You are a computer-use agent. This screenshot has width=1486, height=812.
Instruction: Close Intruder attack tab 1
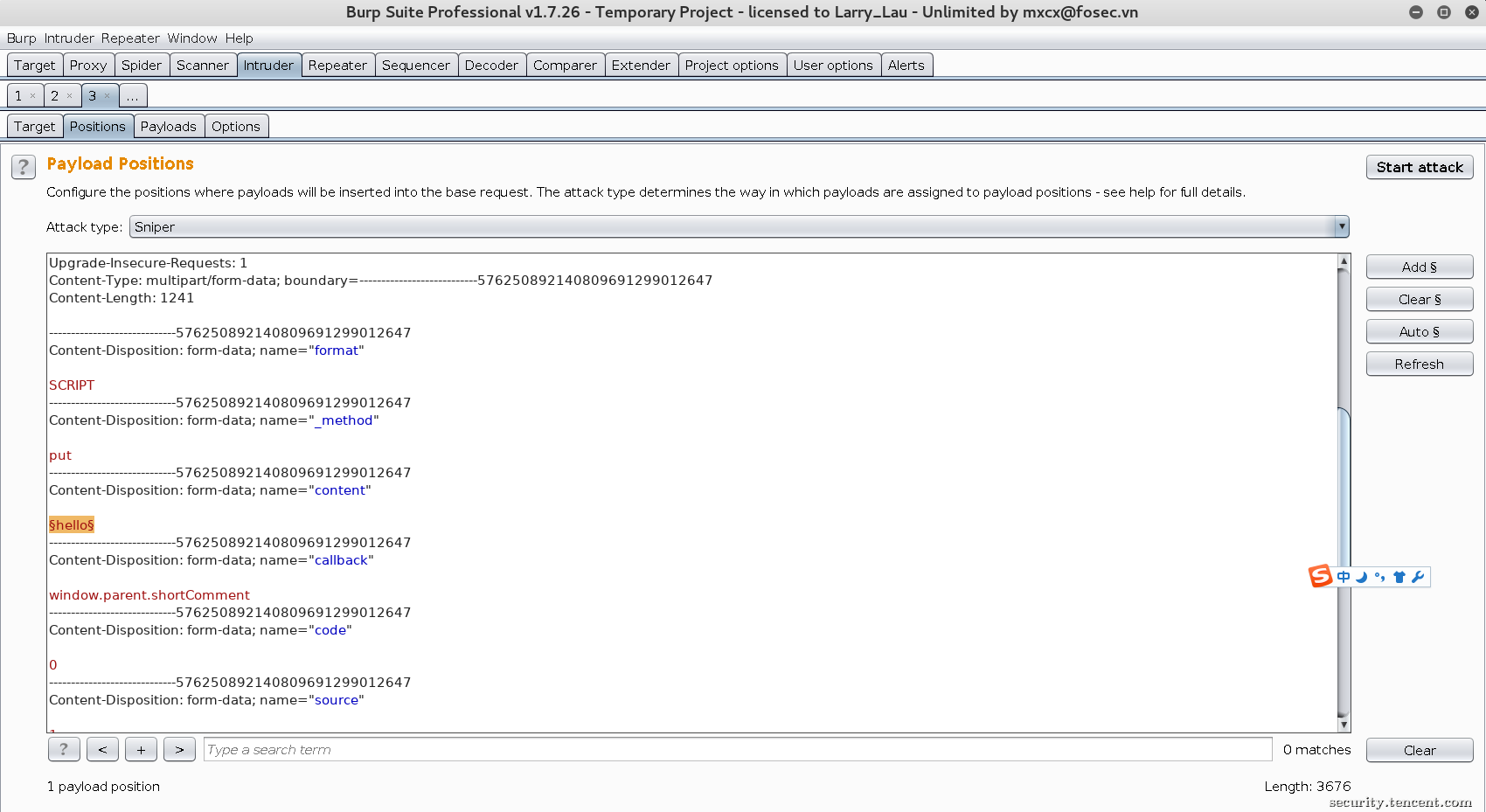pyautogui.click(x=33, y=96)
